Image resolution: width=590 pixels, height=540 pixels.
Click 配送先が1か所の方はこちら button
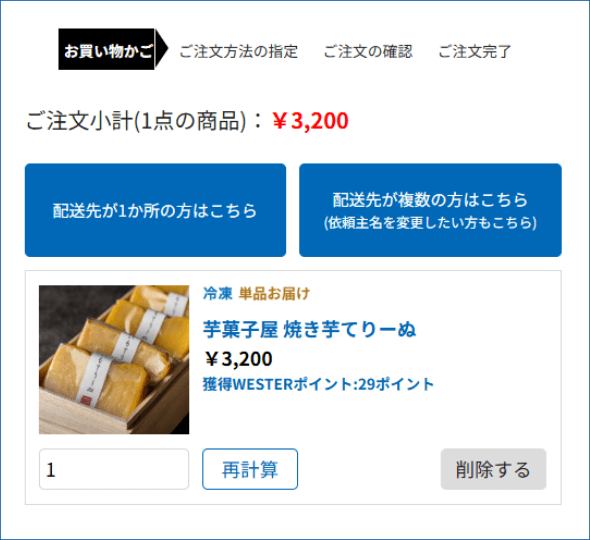click(155, 210)
